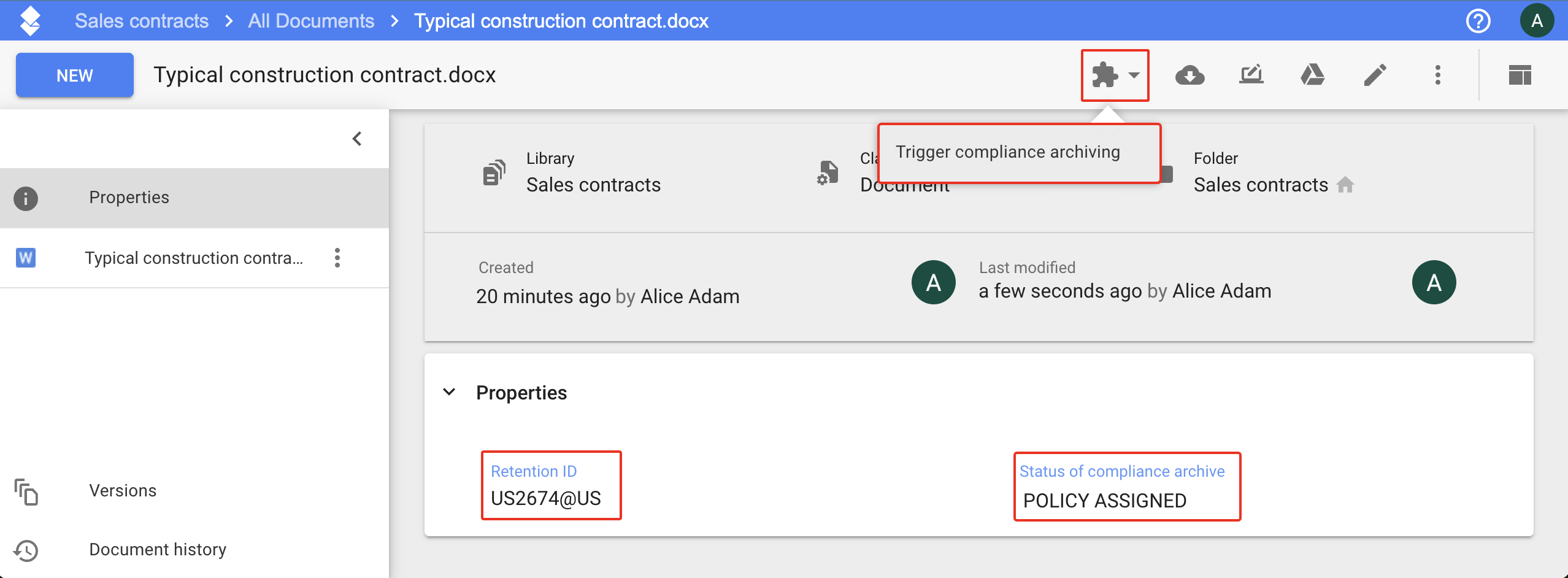Navigate to All Documents breadcrumb

tap(311, 21)
